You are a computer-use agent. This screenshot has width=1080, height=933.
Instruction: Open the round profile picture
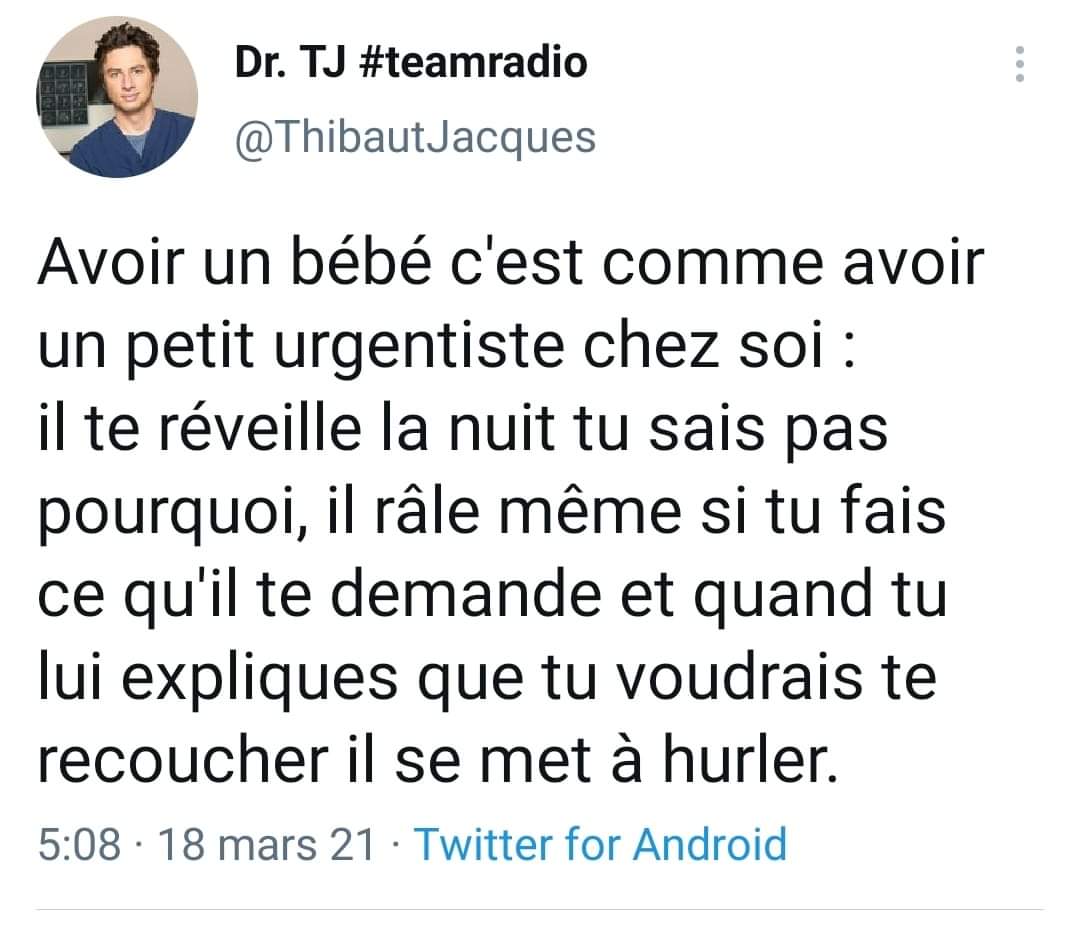tap(117, 97)
